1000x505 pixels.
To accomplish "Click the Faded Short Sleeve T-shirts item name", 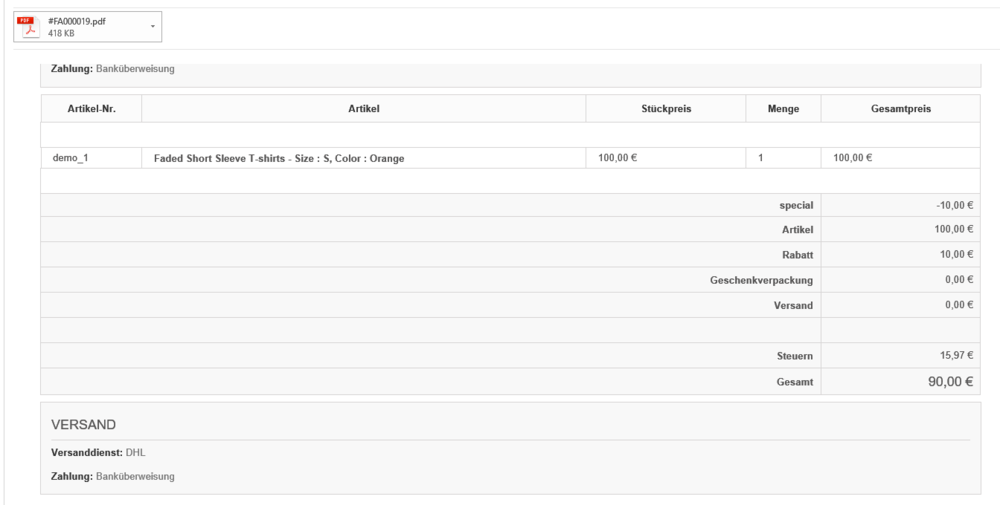I will coord(279,159).
